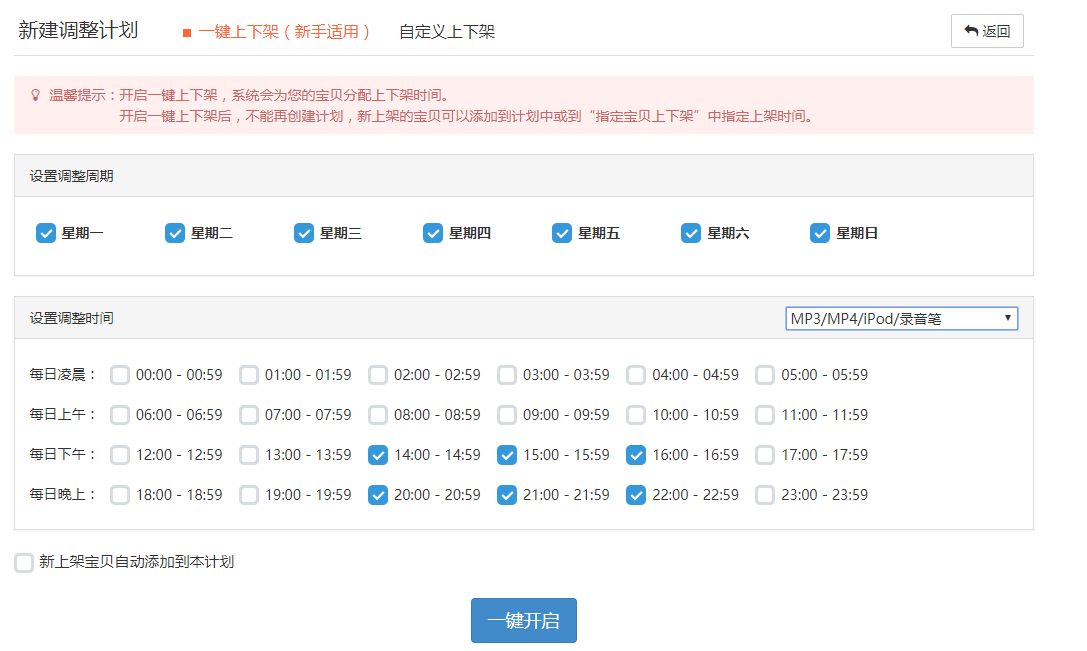Switch to 自定义上下架 tab

pyautogui.click(x=446, y=32)
